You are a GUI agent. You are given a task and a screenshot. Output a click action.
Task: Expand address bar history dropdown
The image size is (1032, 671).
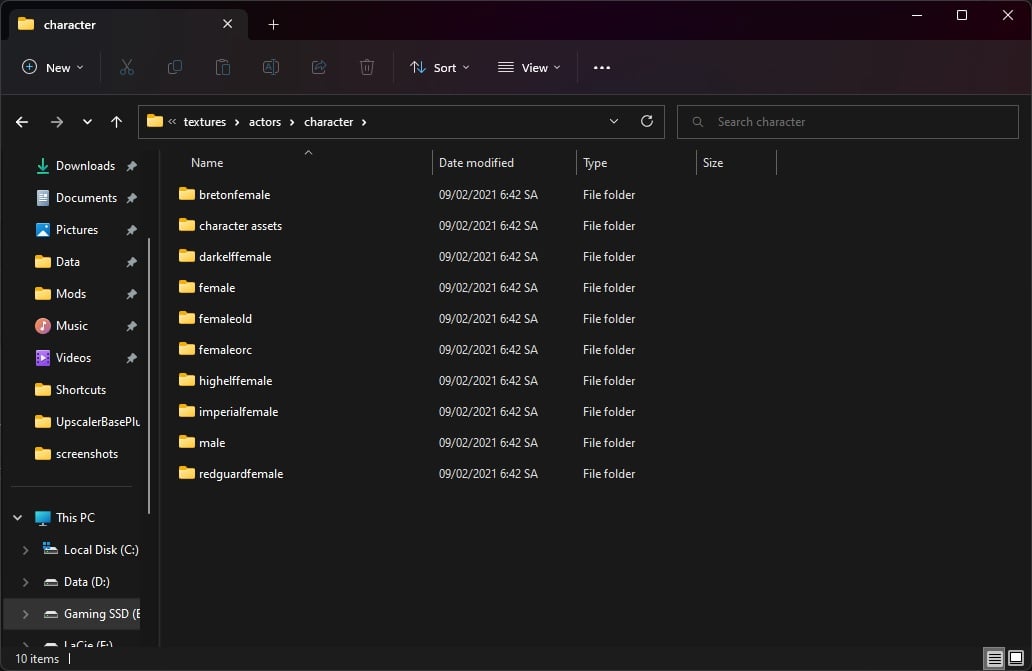(x=613, y=121)
